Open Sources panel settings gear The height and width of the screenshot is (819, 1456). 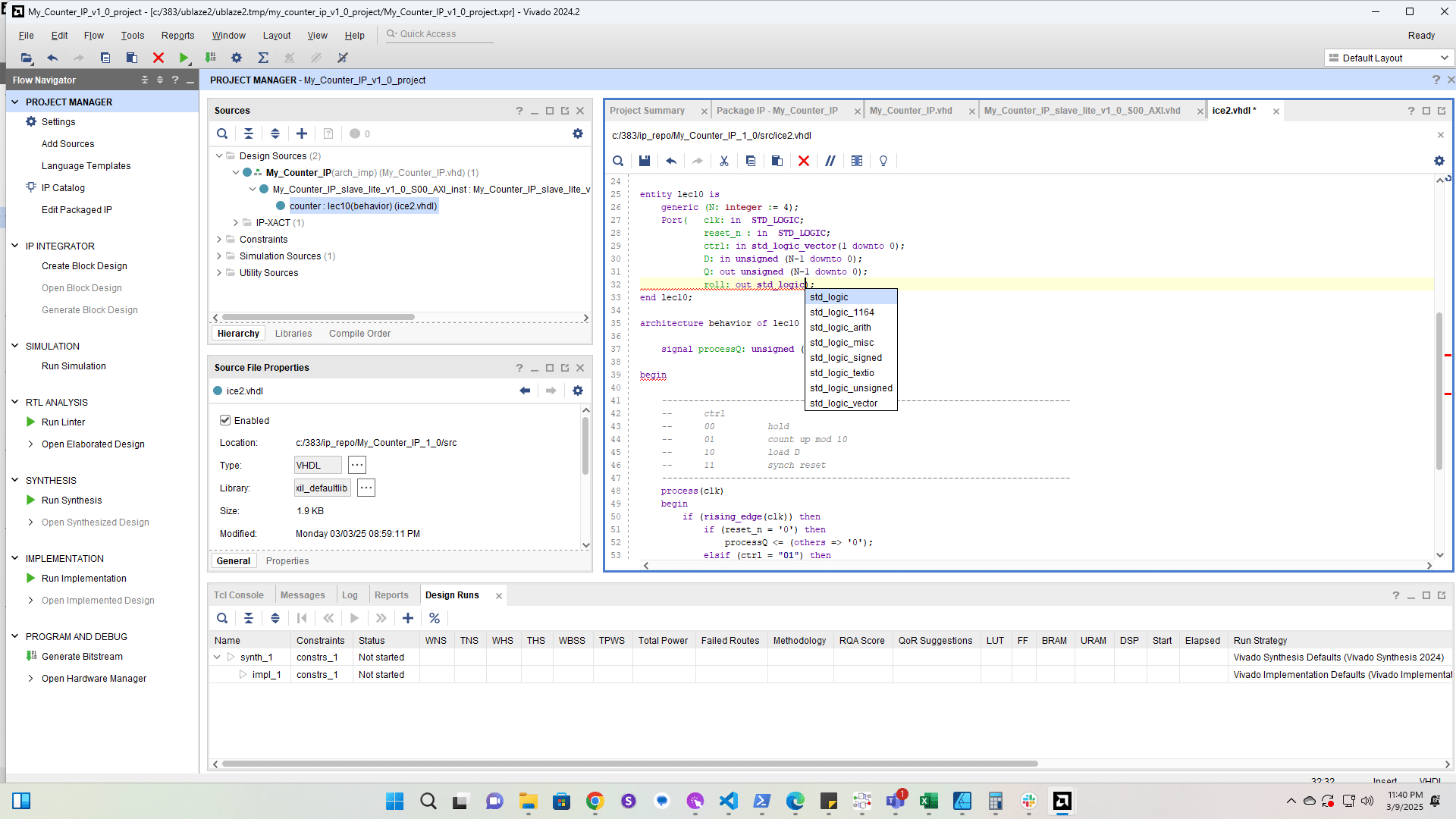578,133
